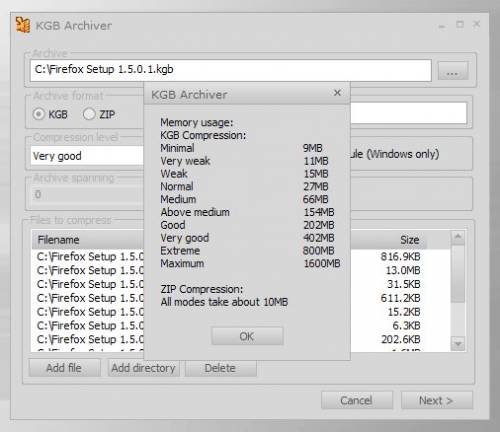Click the Delete button

220,368
